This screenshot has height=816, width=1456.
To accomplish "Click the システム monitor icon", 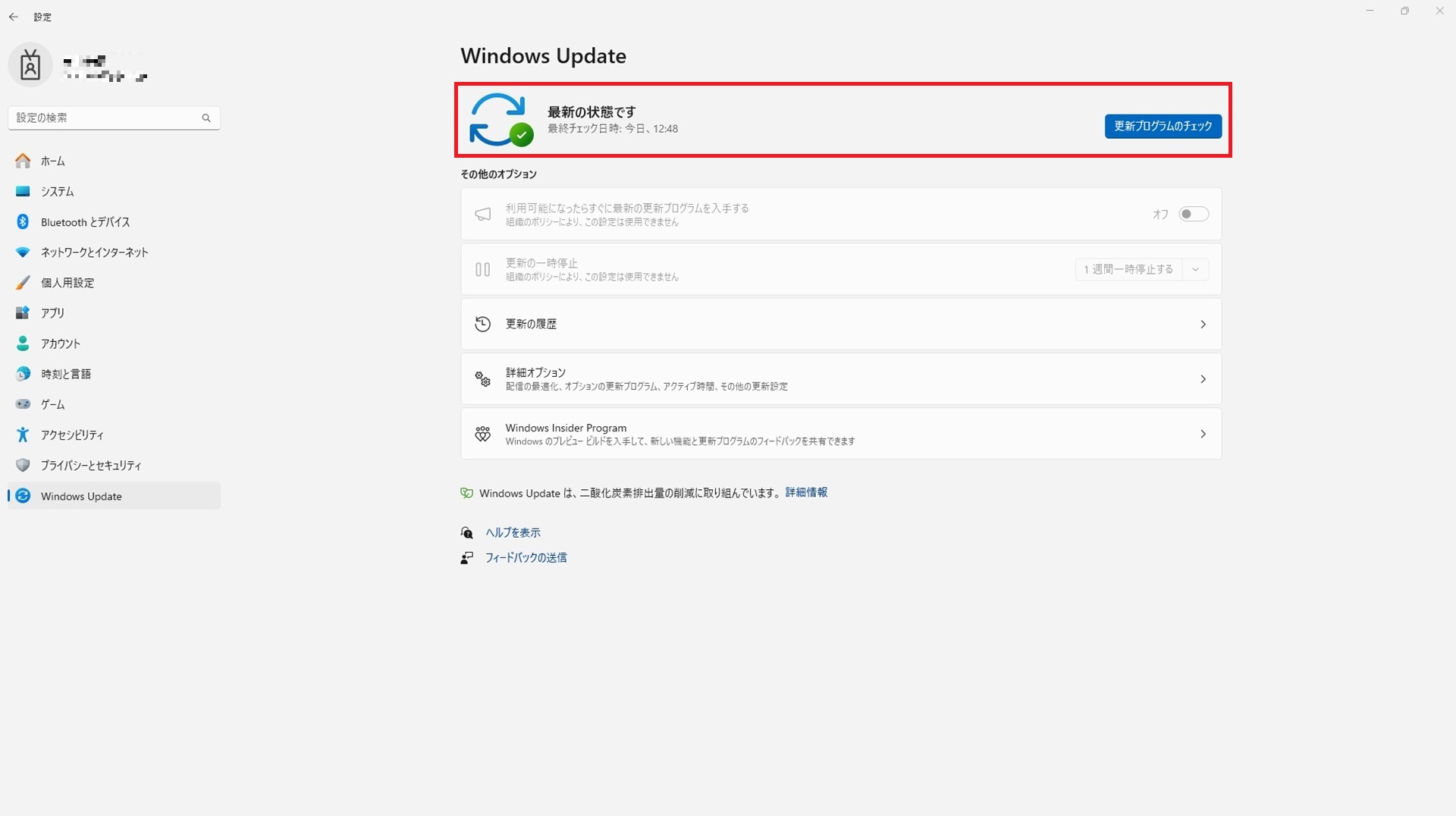I will (x=23, y=191).
